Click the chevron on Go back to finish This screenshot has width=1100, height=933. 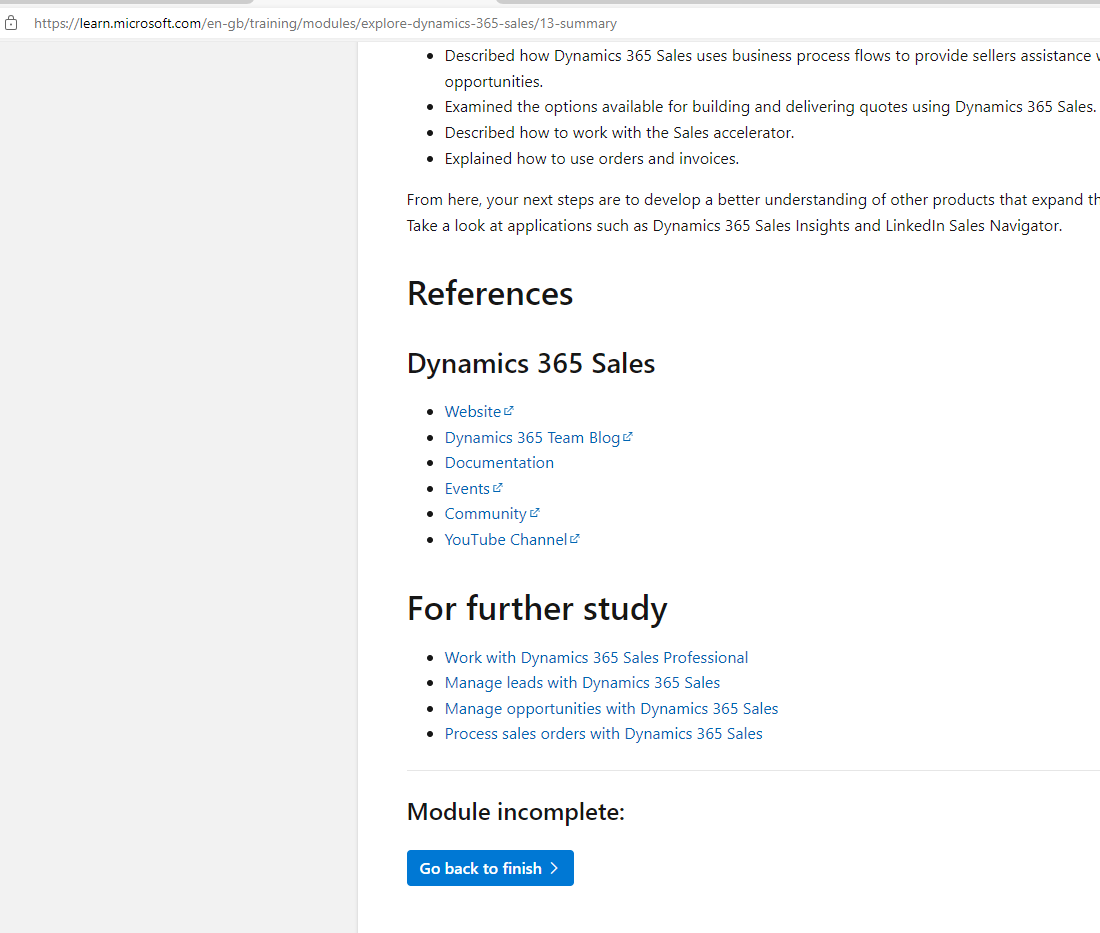click(554, 868)
